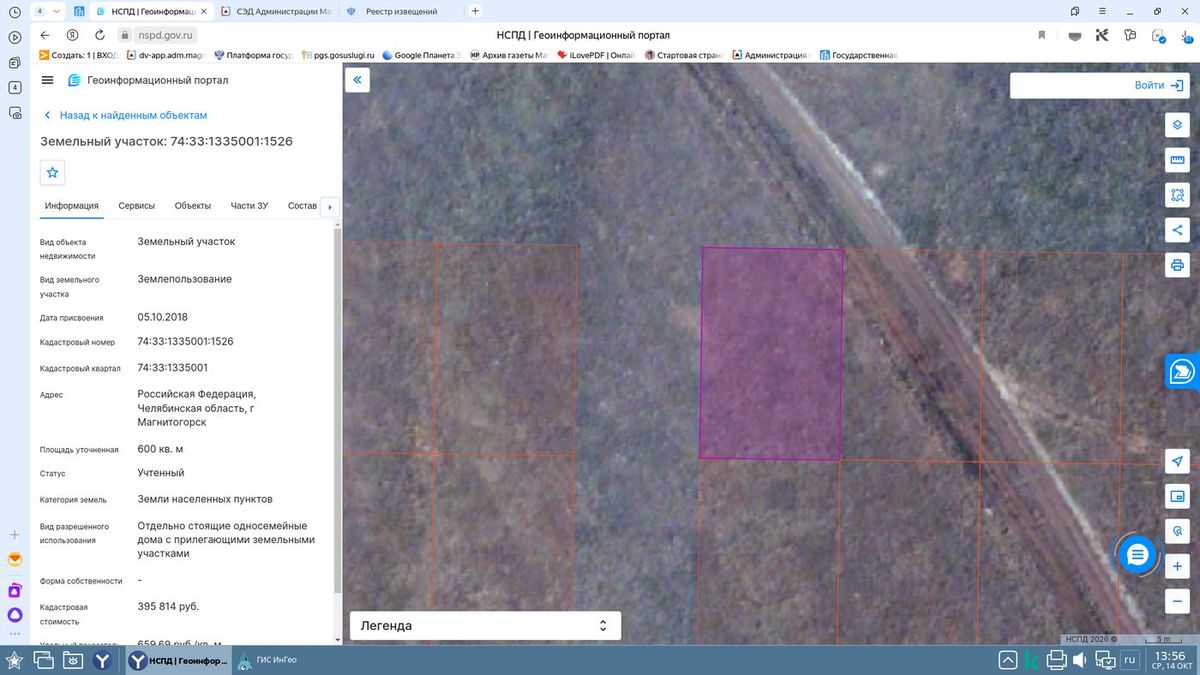Show more tabs with right arrow
Viewport: 1200px width, 675px height.
coord(330,207)
